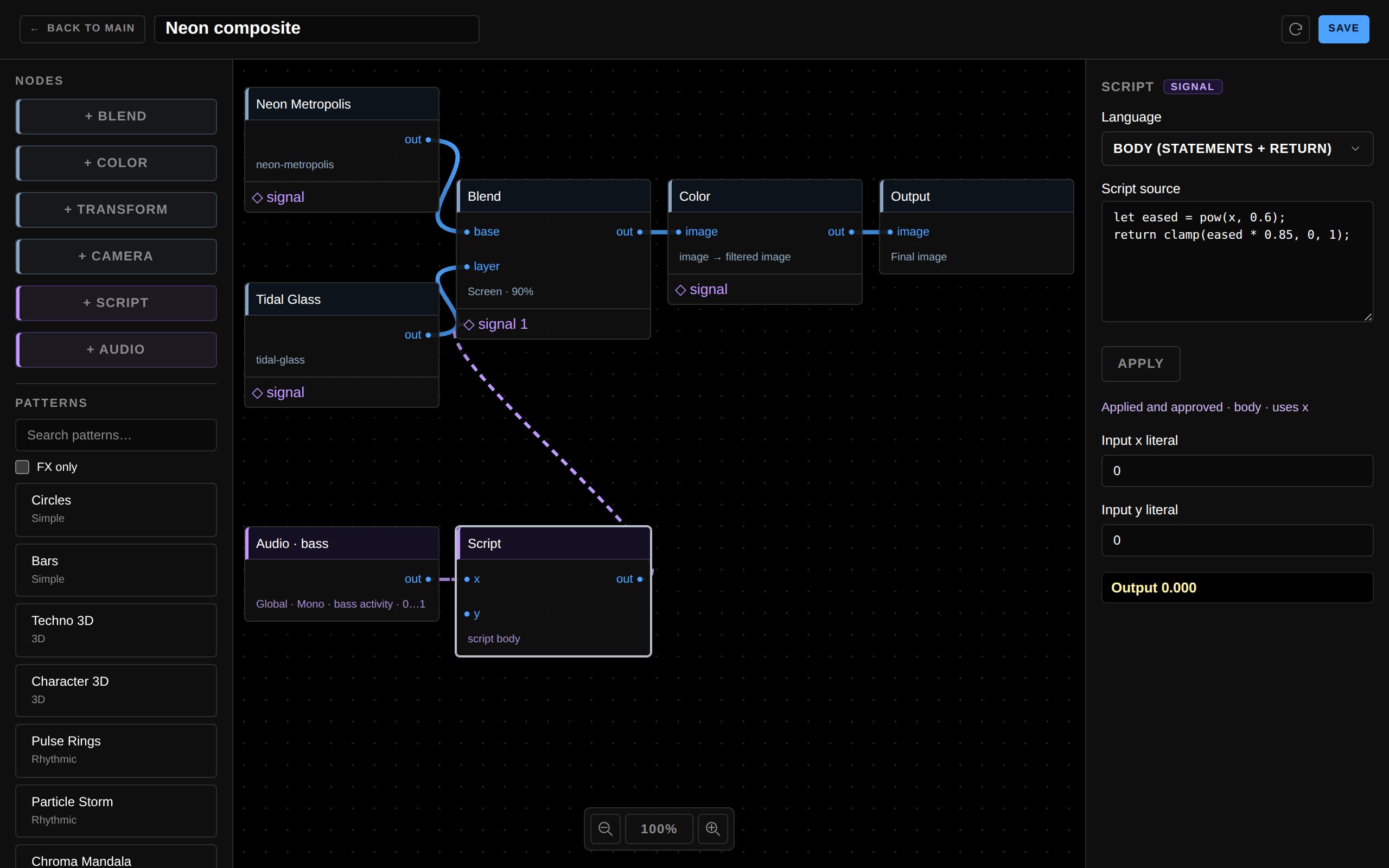Add a Script node from sidebar
This screenshot has height=868, width=1389.
click(116, 303)
